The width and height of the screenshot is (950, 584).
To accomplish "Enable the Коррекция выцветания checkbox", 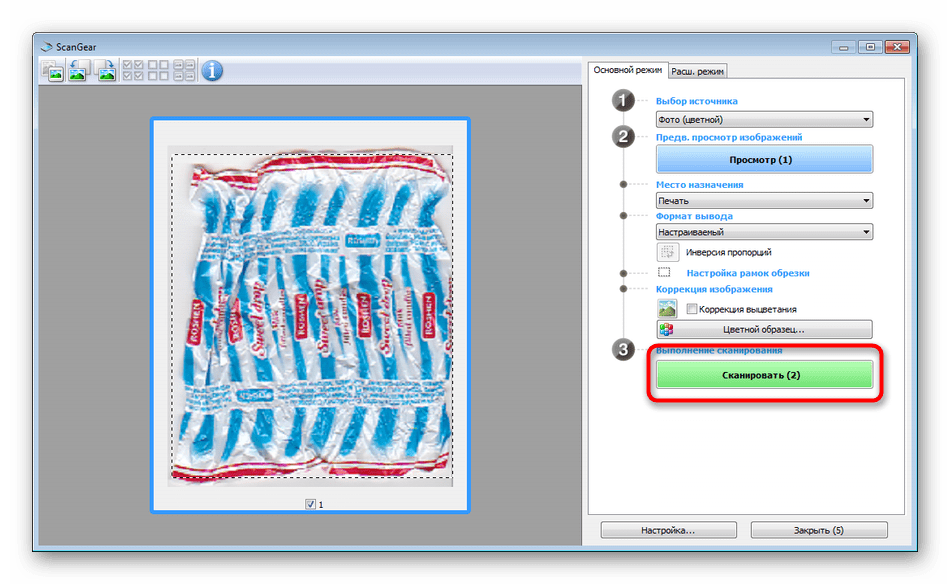I will point(692,309).
